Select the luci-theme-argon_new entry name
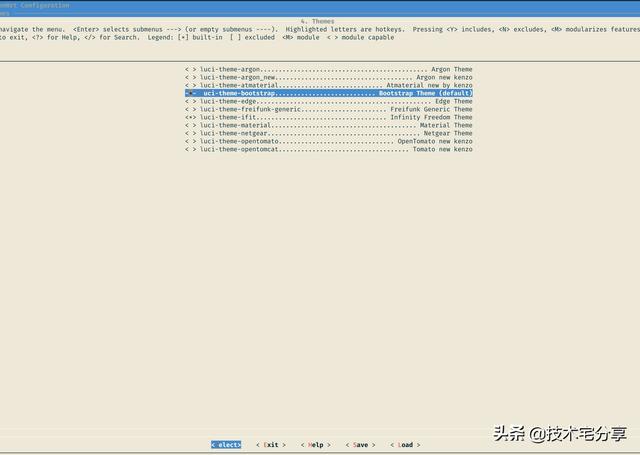Viewport: 640px width, 455px height. [238, 78]
